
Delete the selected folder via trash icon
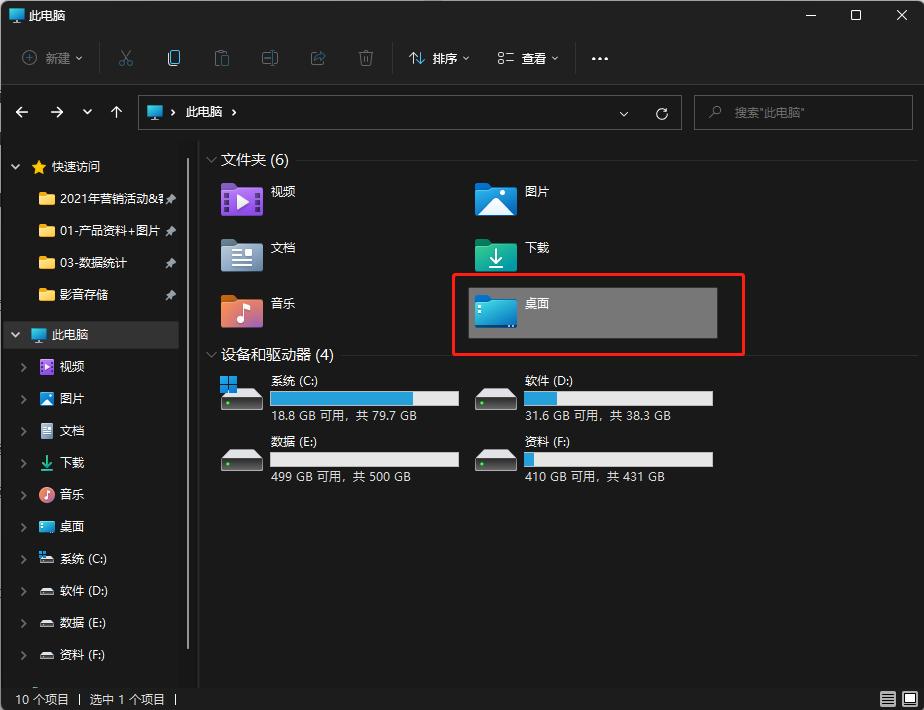pyautogui.click(x=365, y=58)
